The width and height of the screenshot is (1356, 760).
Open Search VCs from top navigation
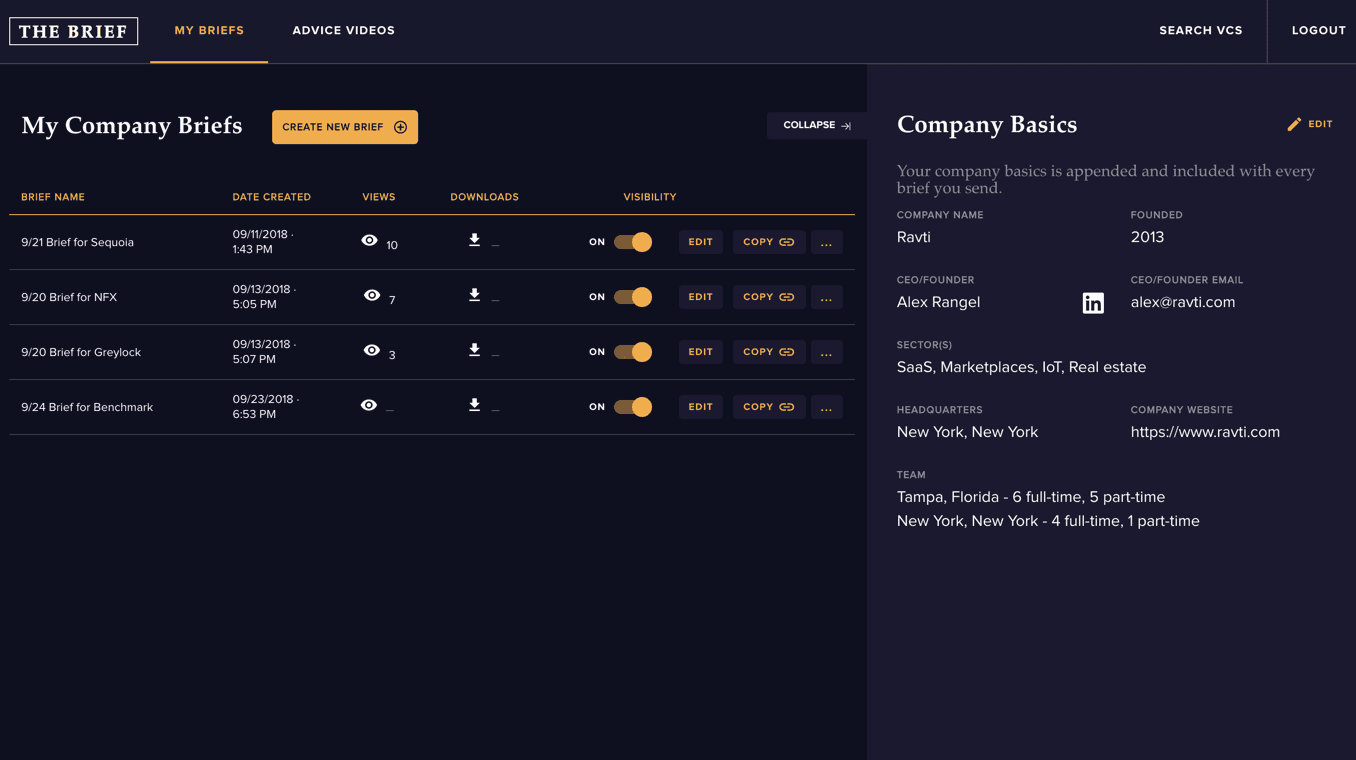1200,31
